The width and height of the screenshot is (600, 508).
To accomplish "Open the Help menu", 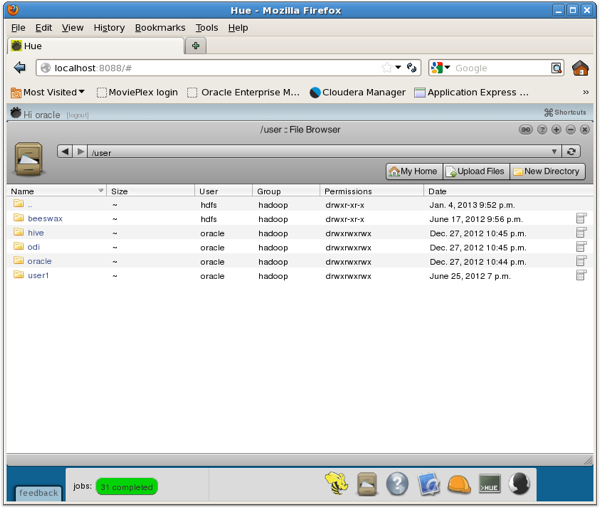I will pyautogui.click(x=238, y=28).
